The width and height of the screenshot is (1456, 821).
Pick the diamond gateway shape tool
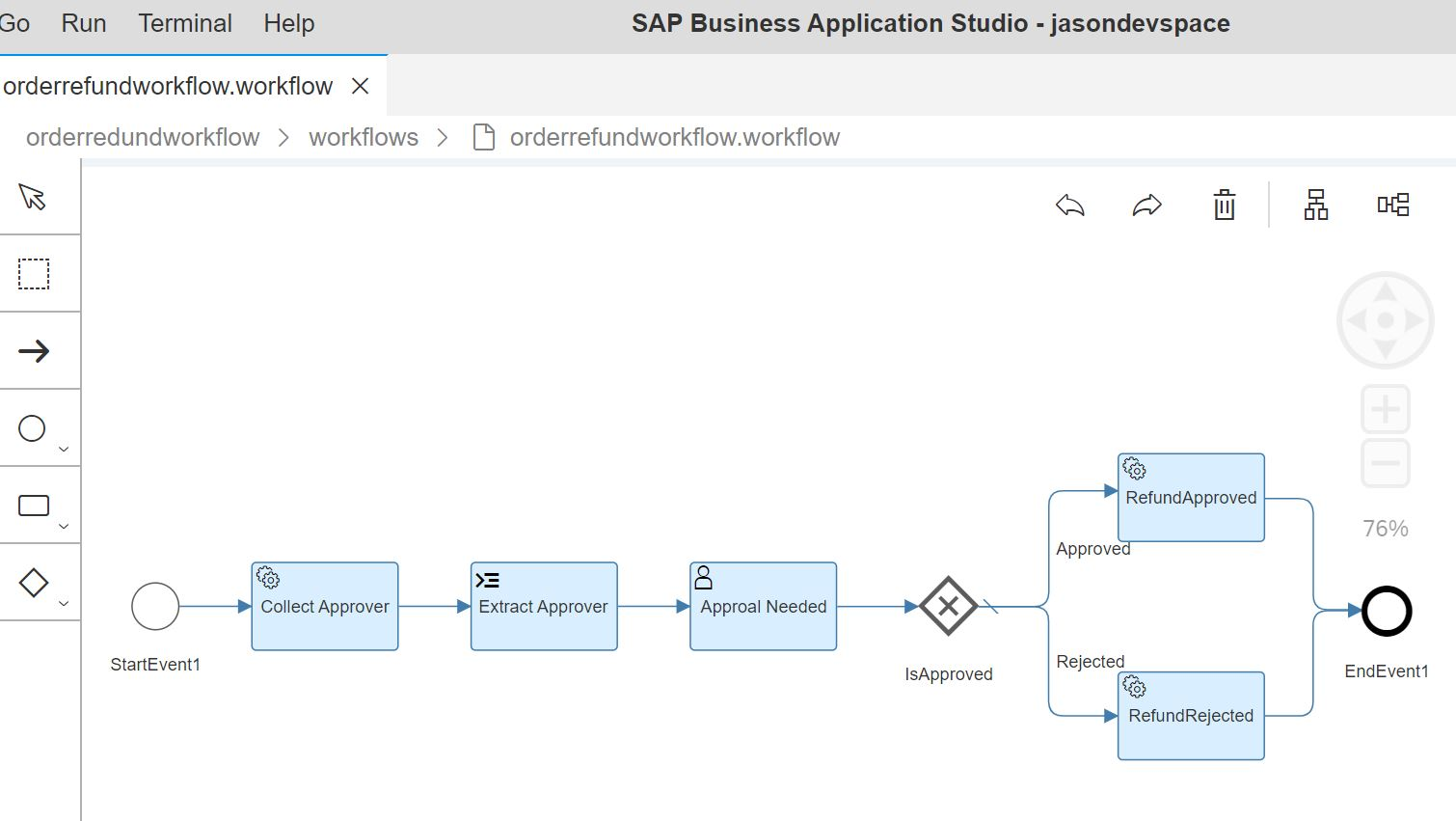pos(34,583)
